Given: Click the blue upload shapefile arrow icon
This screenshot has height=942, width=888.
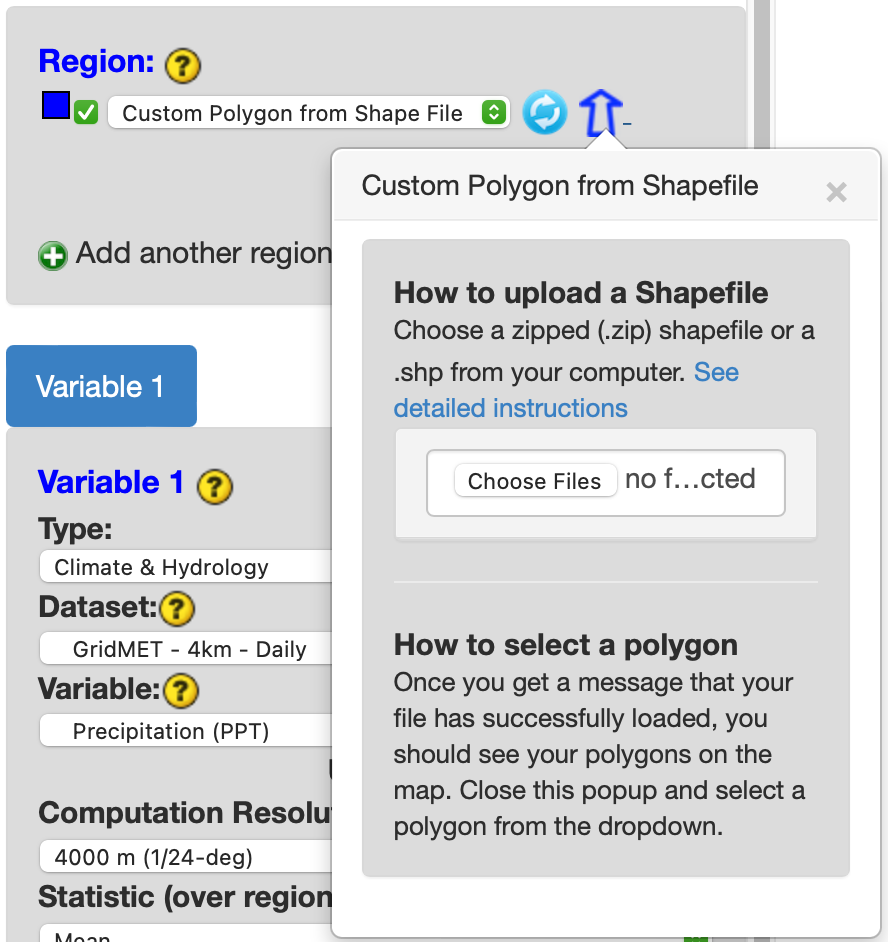Looking at the screenshot, I should pos(600,112).
